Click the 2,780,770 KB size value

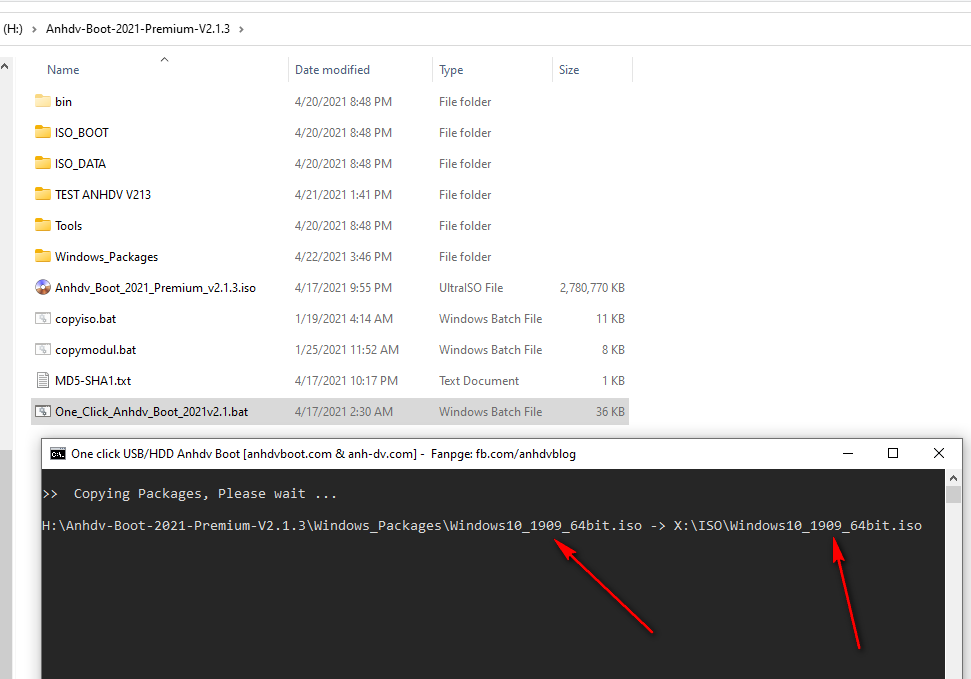(592, 287)
